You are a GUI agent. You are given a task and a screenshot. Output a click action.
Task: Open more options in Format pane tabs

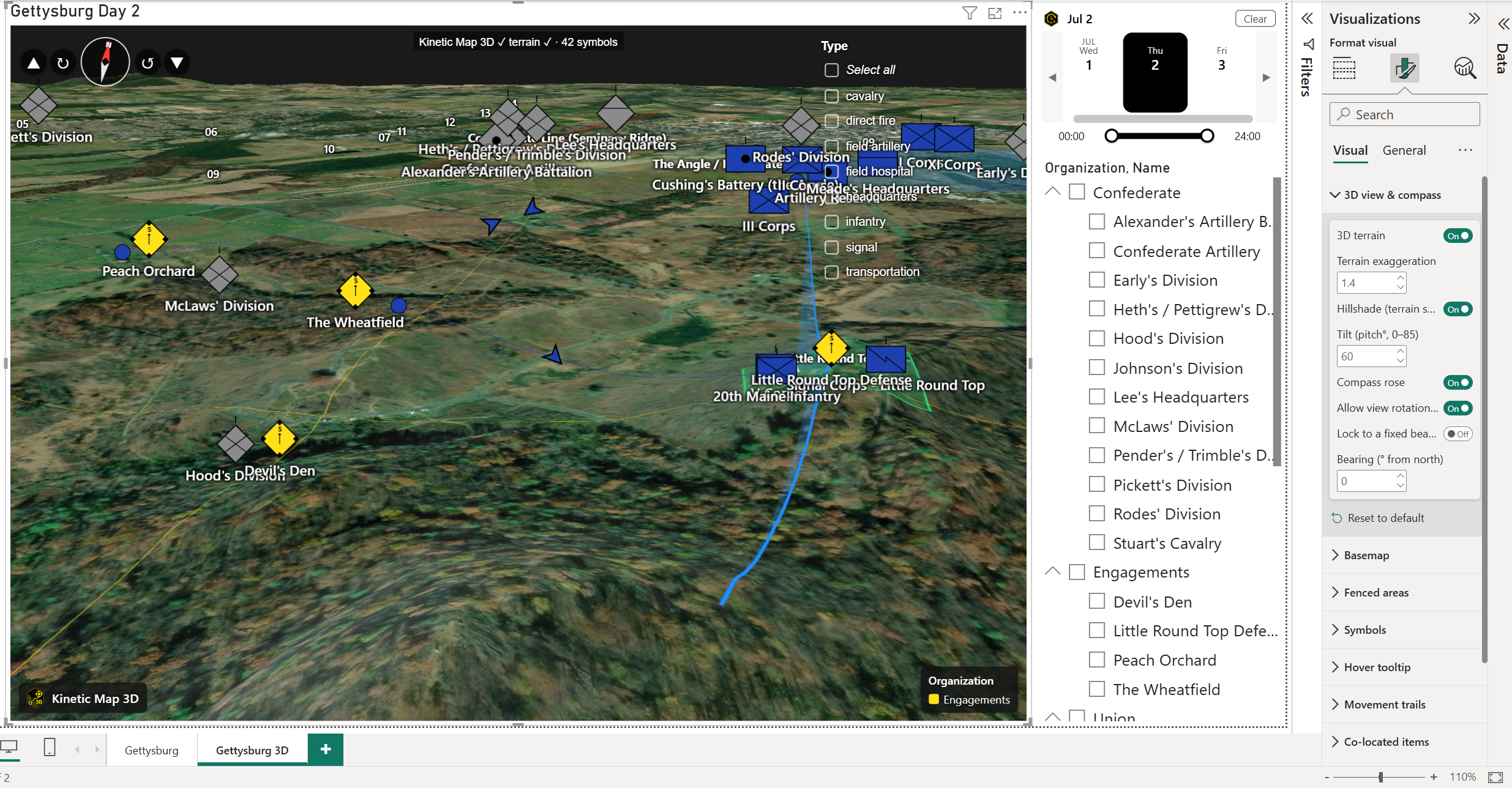[x=1465, y=151]
